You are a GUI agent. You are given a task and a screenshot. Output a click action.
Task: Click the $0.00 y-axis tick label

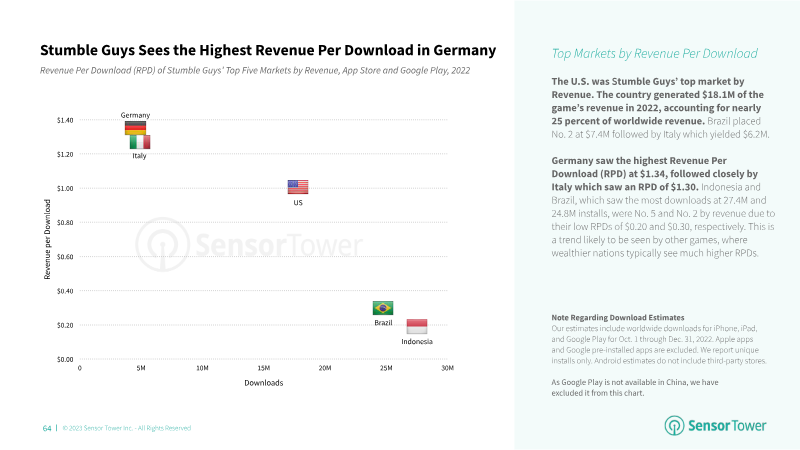(x=65, y=359)
